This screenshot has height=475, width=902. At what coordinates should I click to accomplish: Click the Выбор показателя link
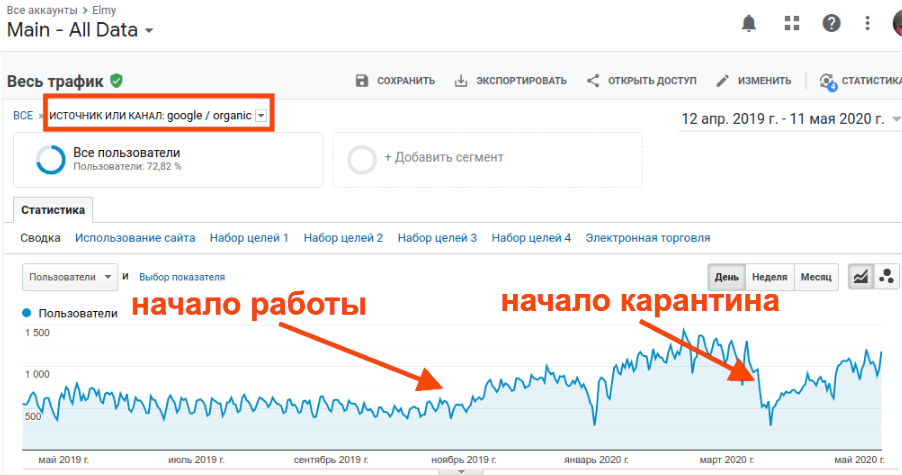pyautogui.click(x=182, y=277)
